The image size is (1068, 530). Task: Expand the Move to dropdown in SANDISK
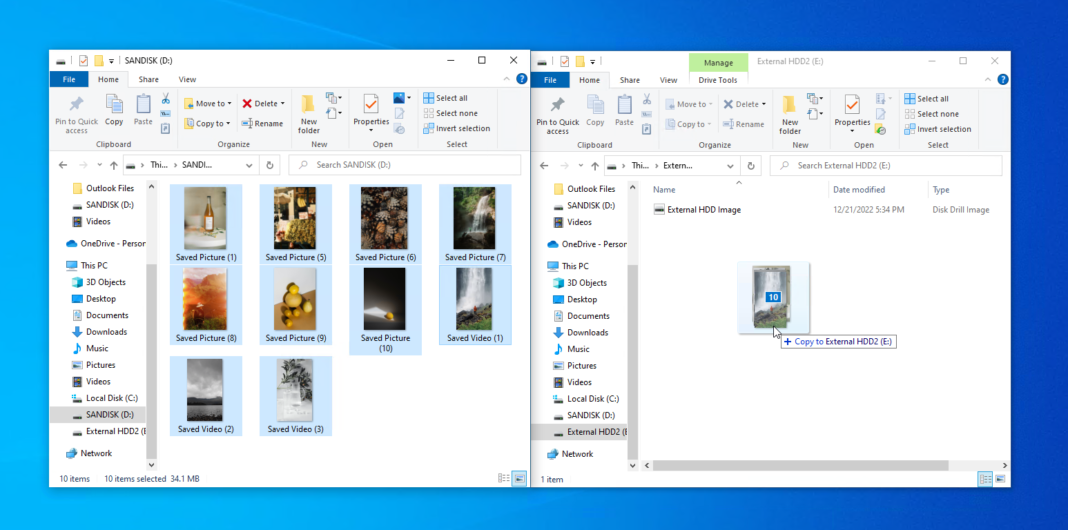229,103
